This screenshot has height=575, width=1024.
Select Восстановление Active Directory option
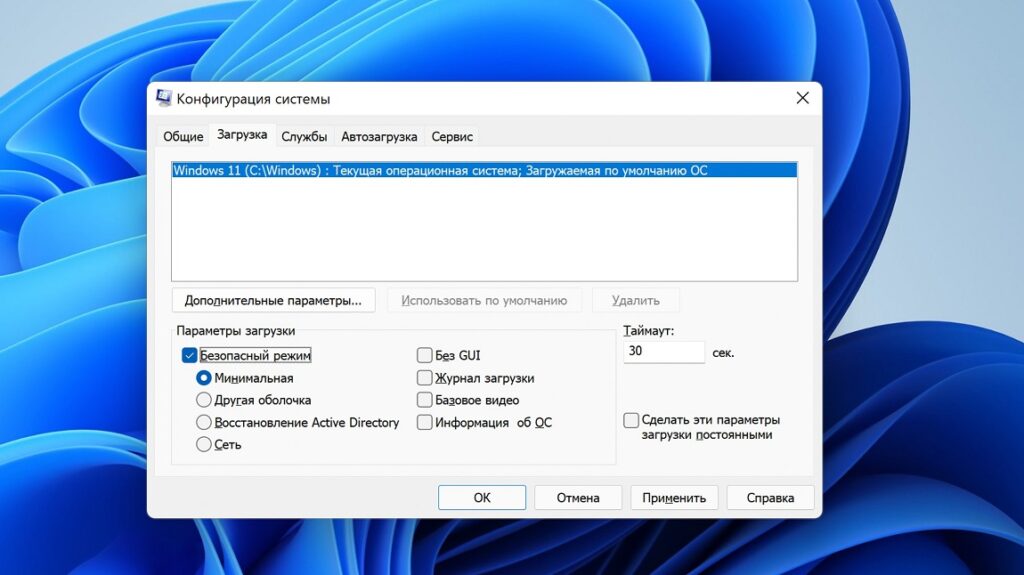(x=204, y=422)
